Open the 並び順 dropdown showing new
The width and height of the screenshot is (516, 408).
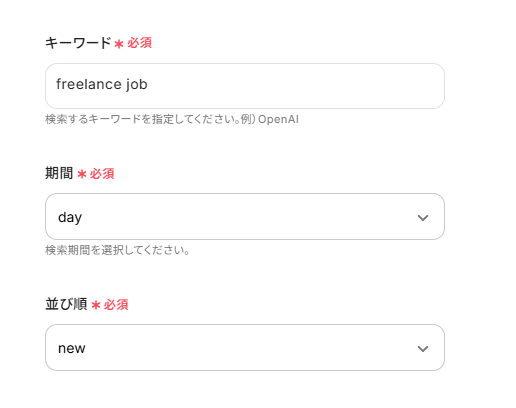pyautogui.click(x=245, y=347)
